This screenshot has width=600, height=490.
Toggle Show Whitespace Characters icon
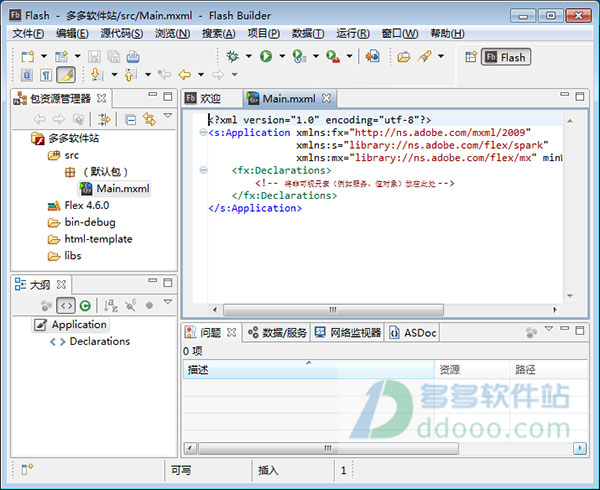[x=46, y=75]
